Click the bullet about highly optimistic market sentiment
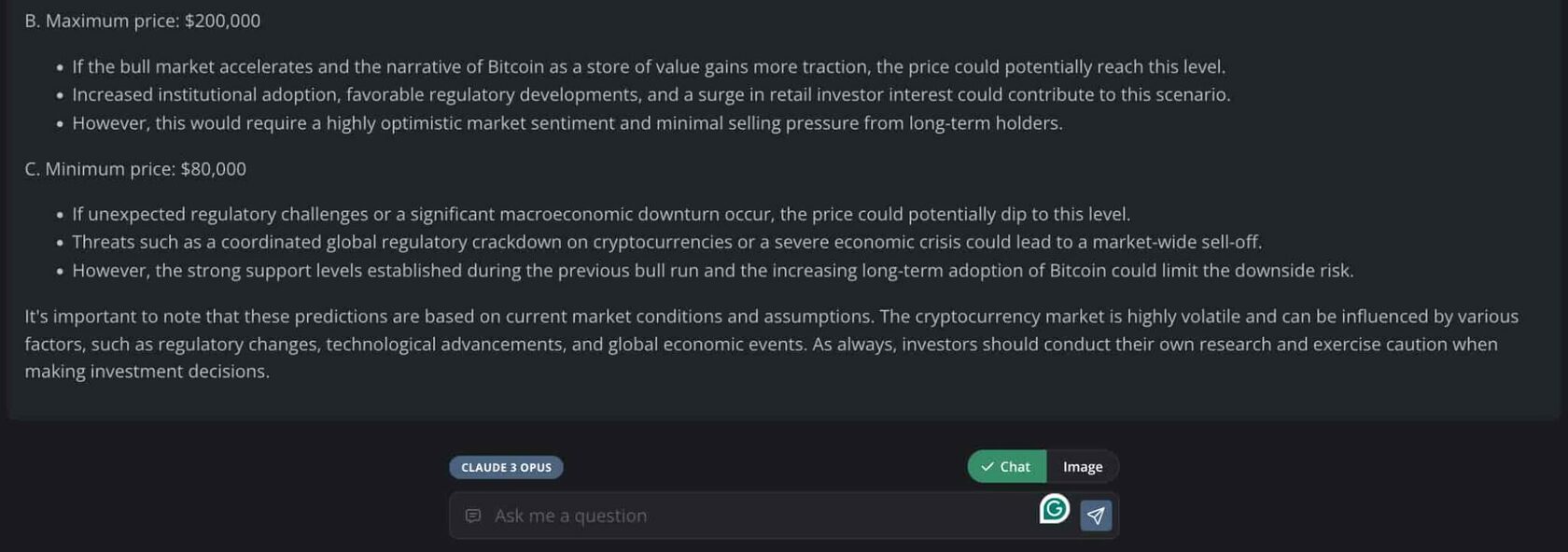The image size is (1568, 552). pyautogui.click(x=567, y=123)
